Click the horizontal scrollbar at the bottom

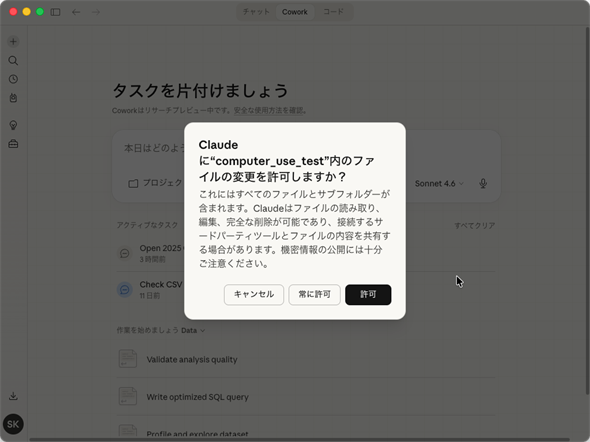pos(299,439)
